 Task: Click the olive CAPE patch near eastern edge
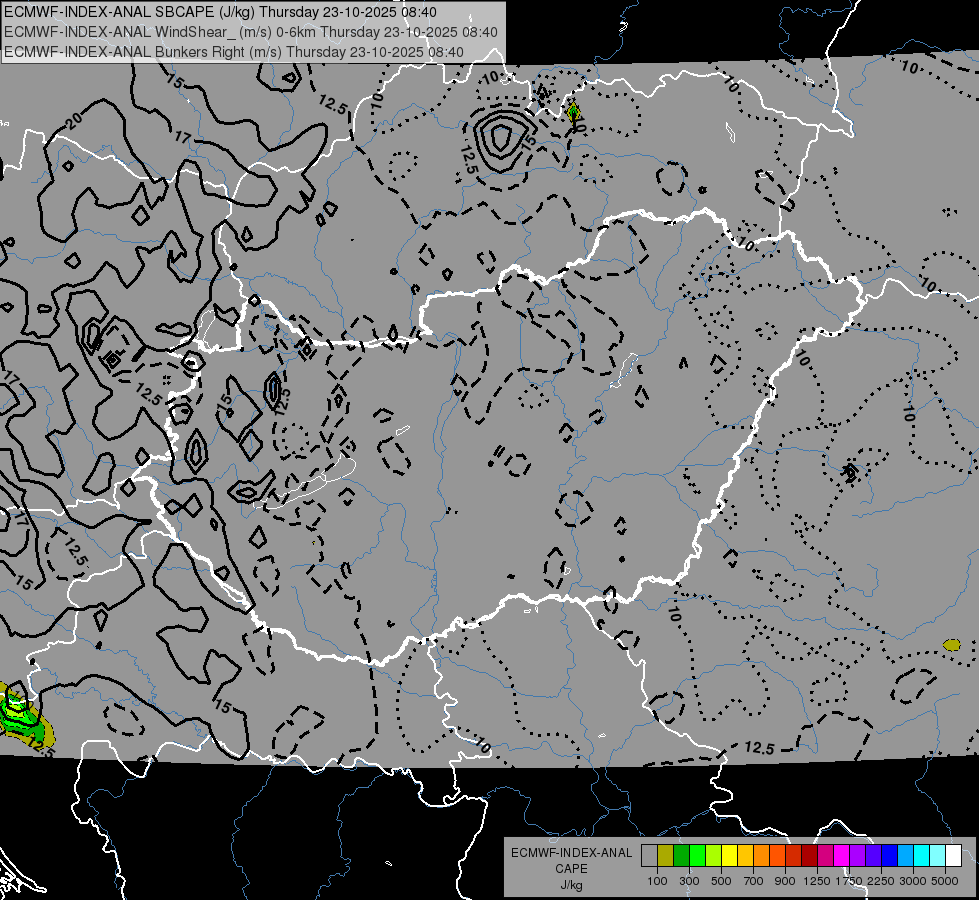coord(952,645)
